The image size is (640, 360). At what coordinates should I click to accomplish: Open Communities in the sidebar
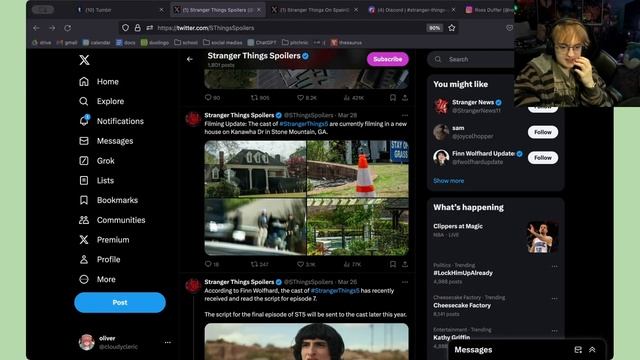pos(112,220)
